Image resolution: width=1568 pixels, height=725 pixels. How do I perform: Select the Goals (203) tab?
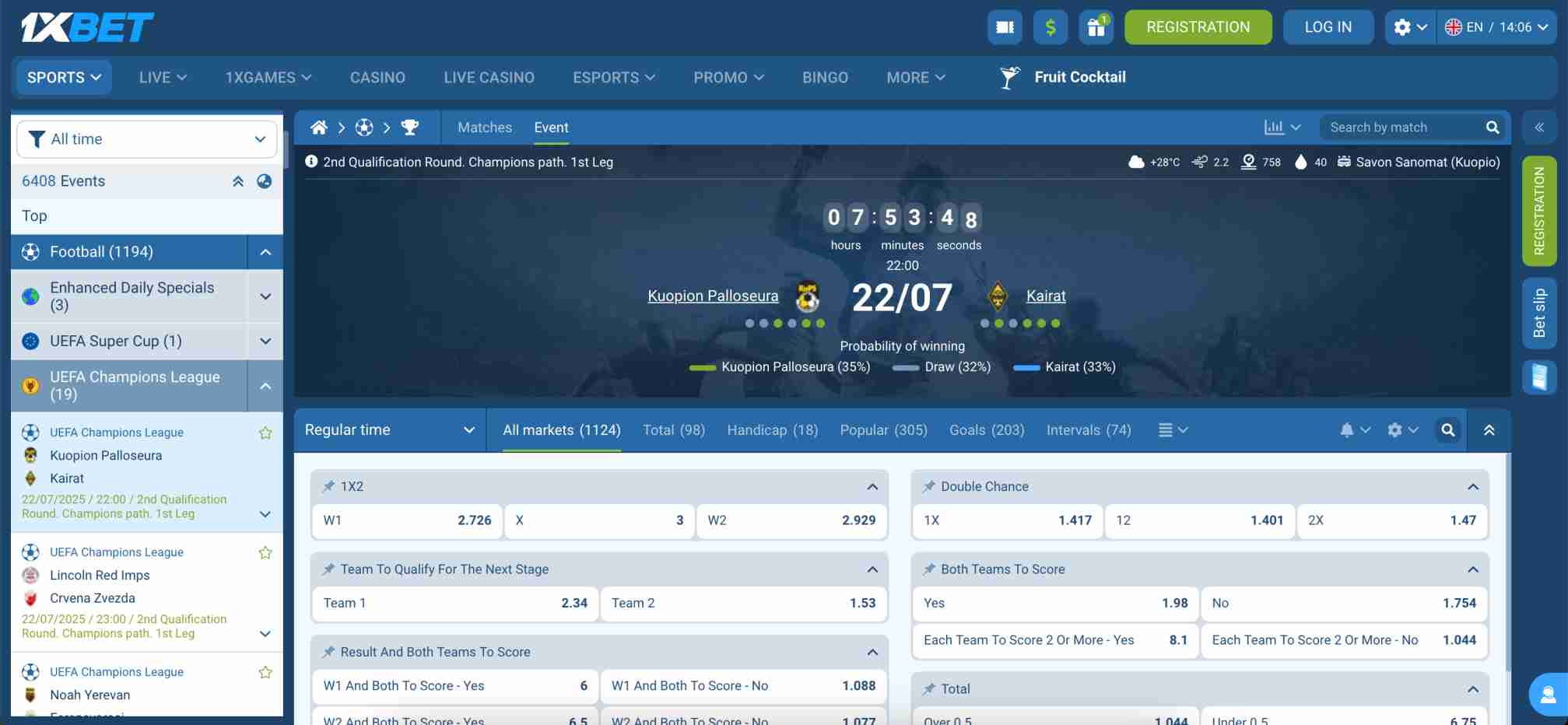[987, 430]
